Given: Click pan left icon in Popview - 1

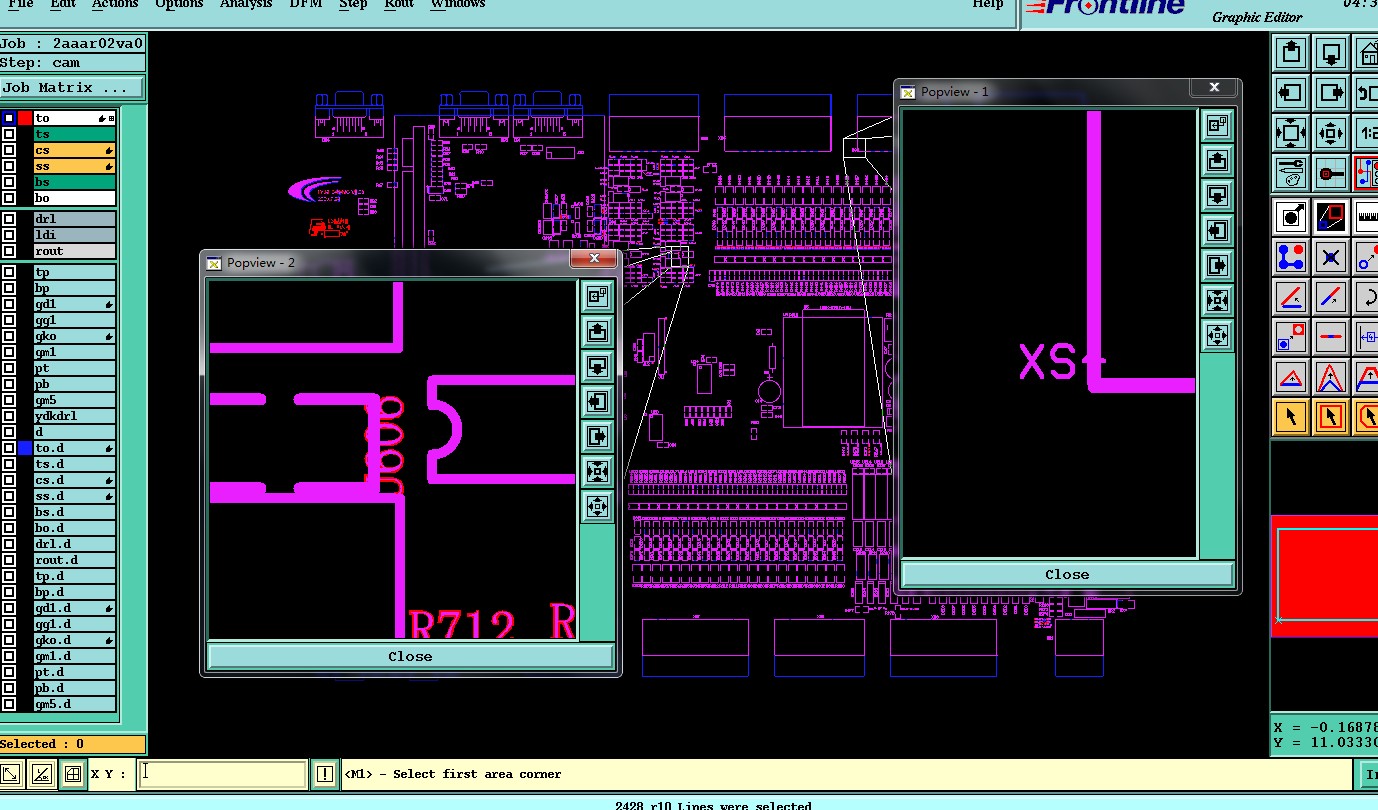Looking at the screenshot, I should [x=1217, y=230].
